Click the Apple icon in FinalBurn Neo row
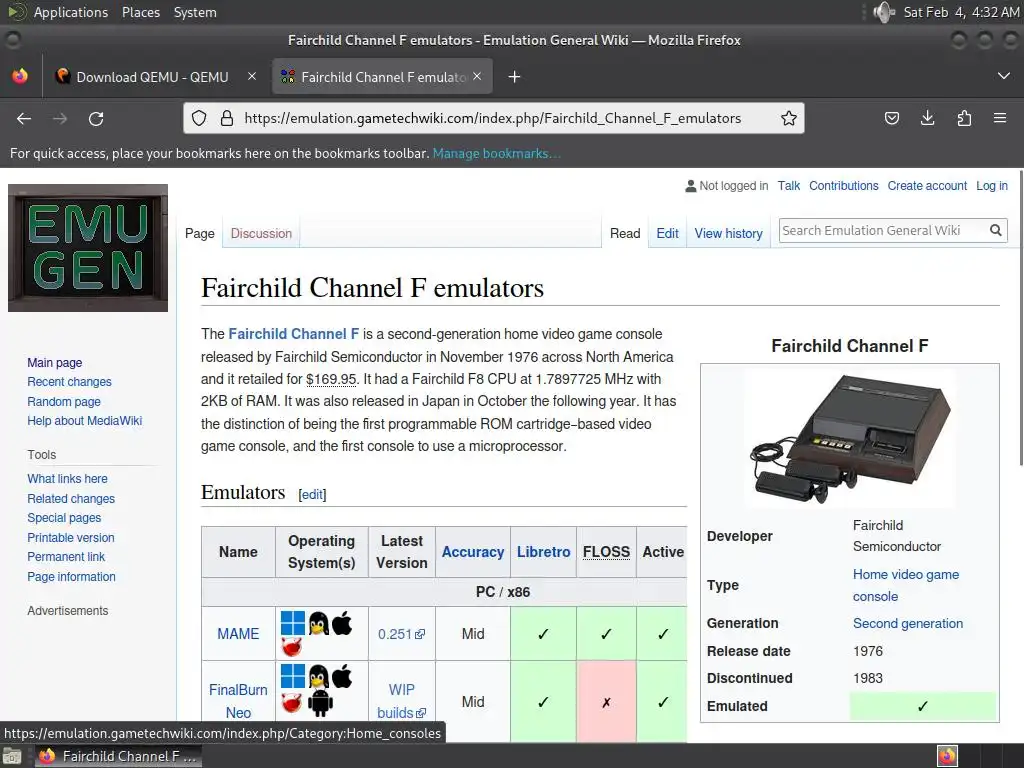The height and width of the screenshot is (768, 1024). 342,676
